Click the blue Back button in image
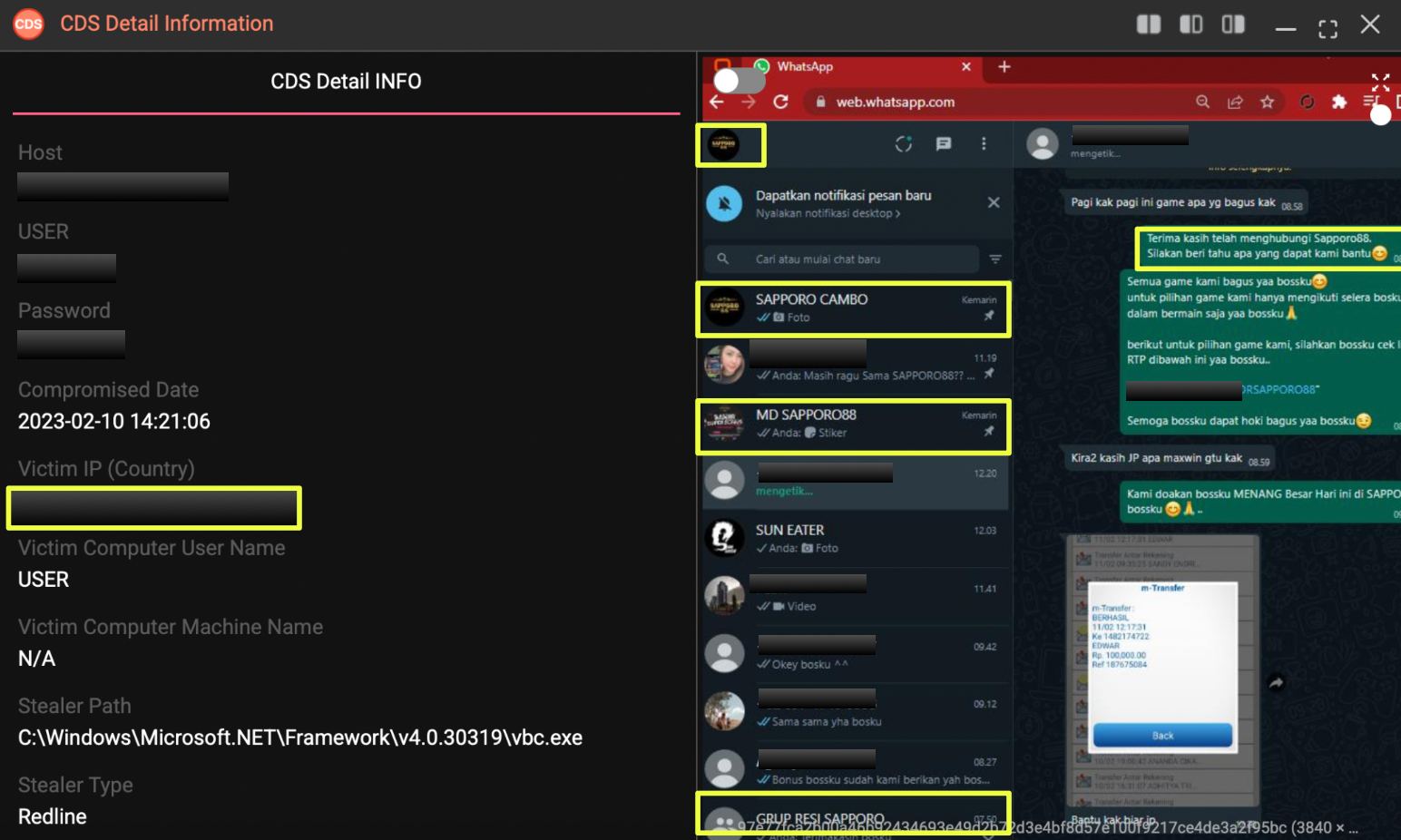Screen dimensions: 1401x840 (1162, 735)
